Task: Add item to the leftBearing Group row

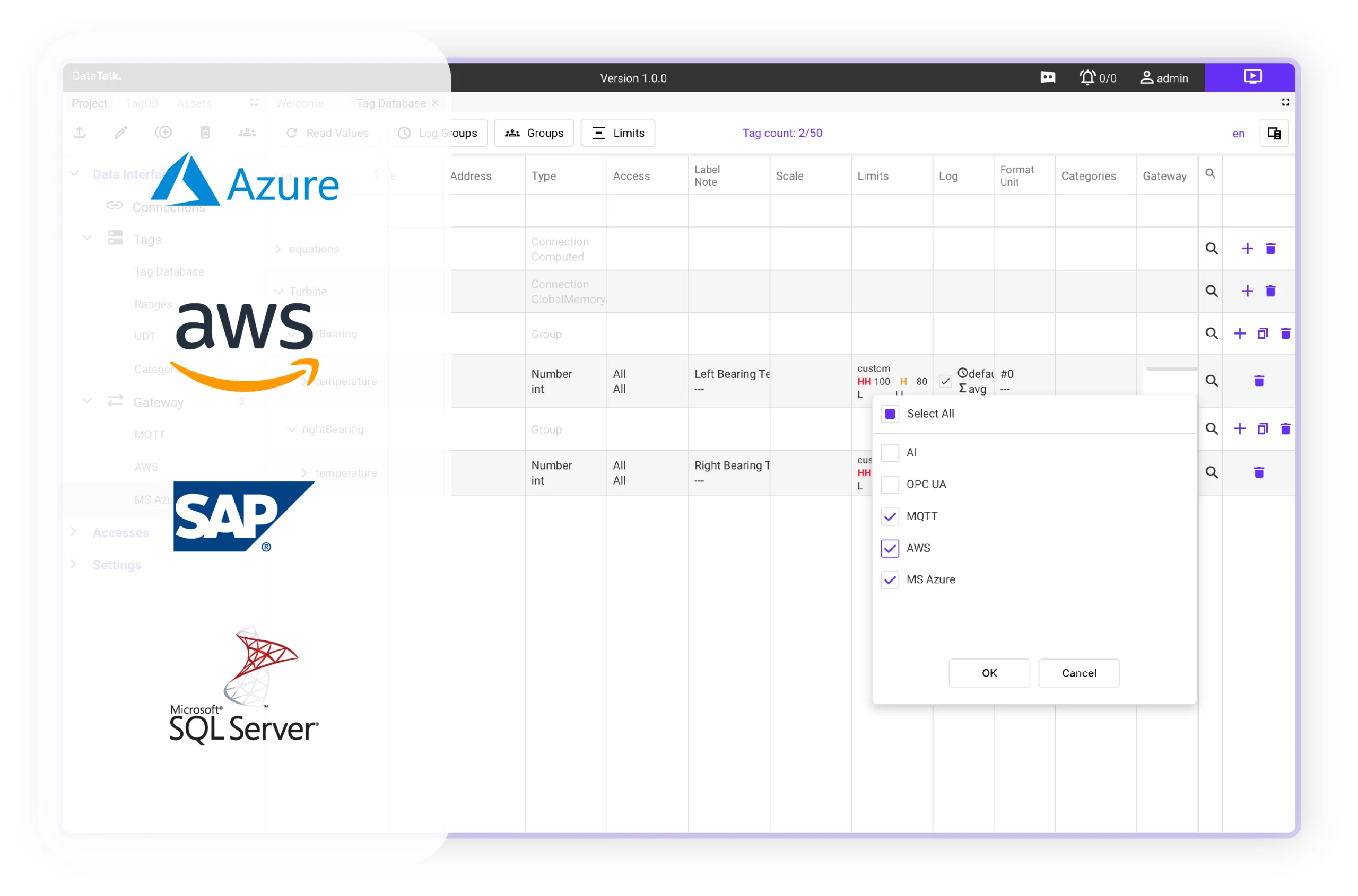Action: (x=1240, y=333)
